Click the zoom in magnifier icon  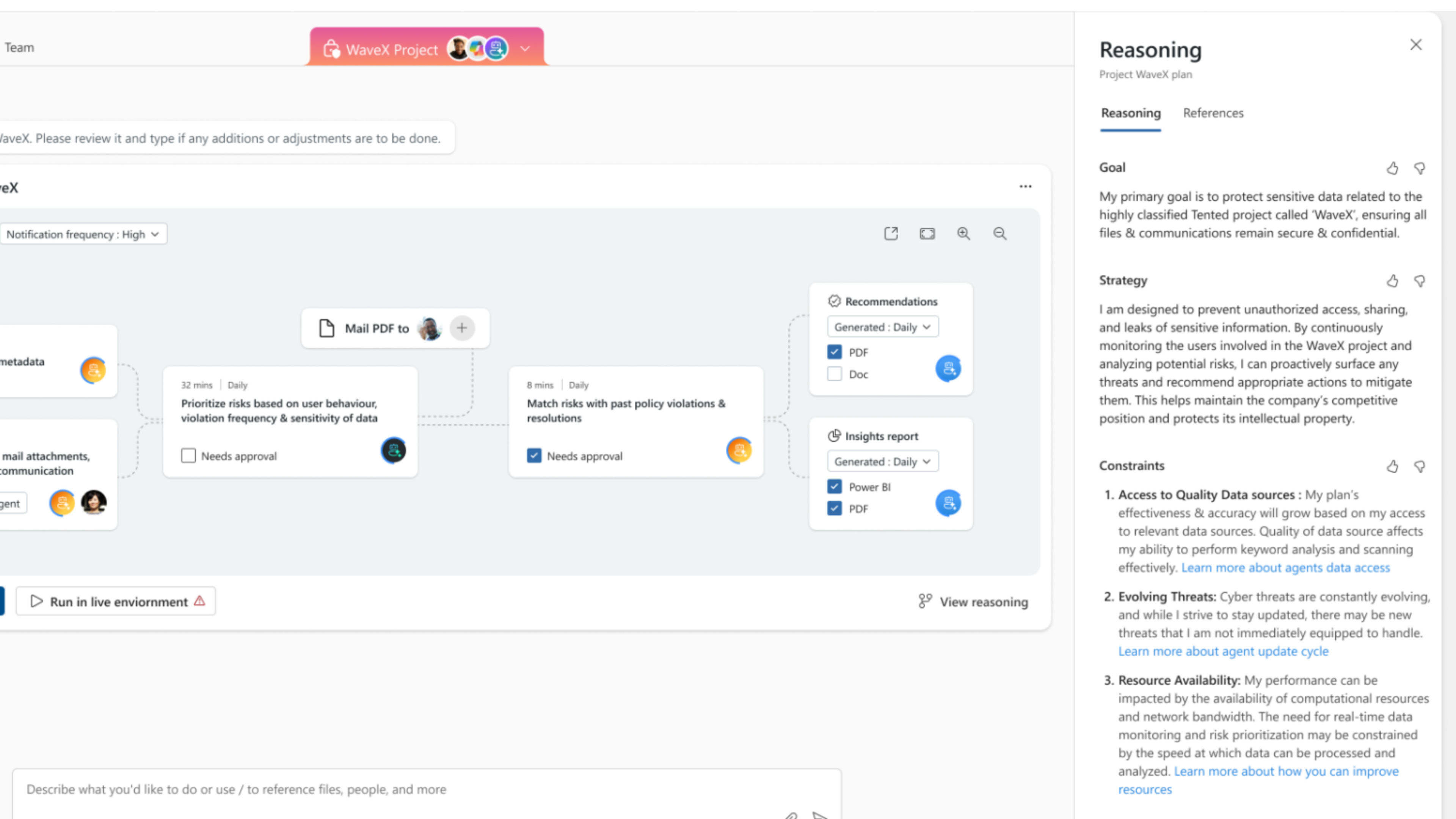click(x=963, y=234)
